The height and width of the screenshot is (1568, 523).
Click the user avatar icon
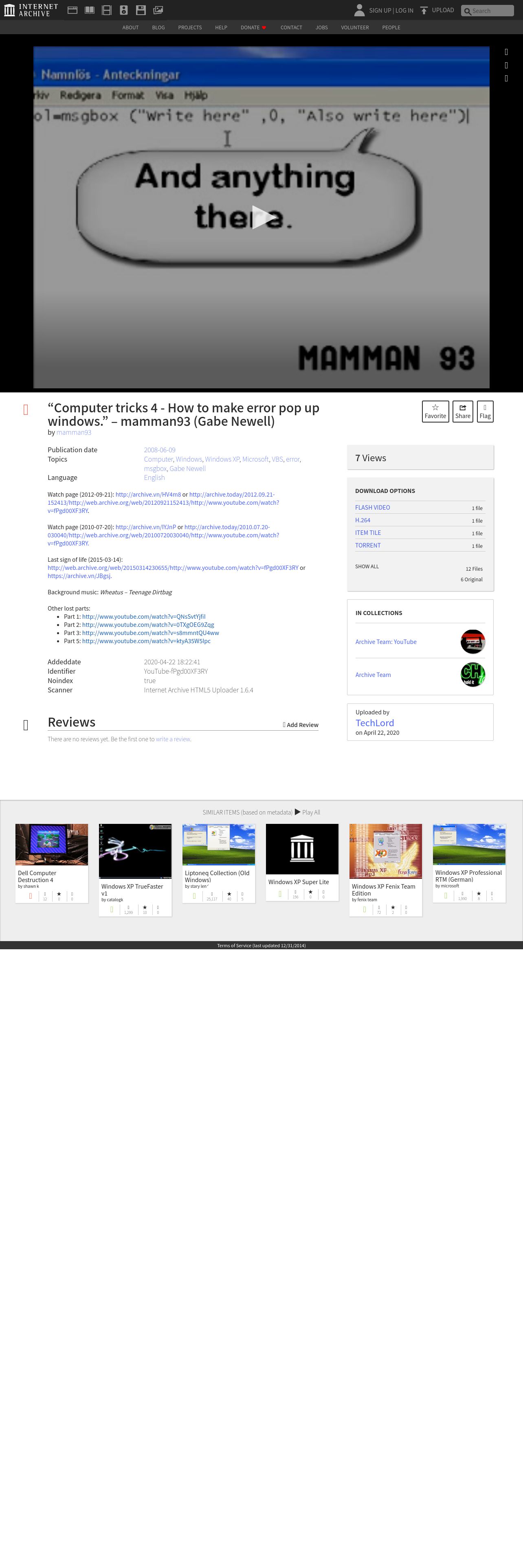(x=359, y=10)
